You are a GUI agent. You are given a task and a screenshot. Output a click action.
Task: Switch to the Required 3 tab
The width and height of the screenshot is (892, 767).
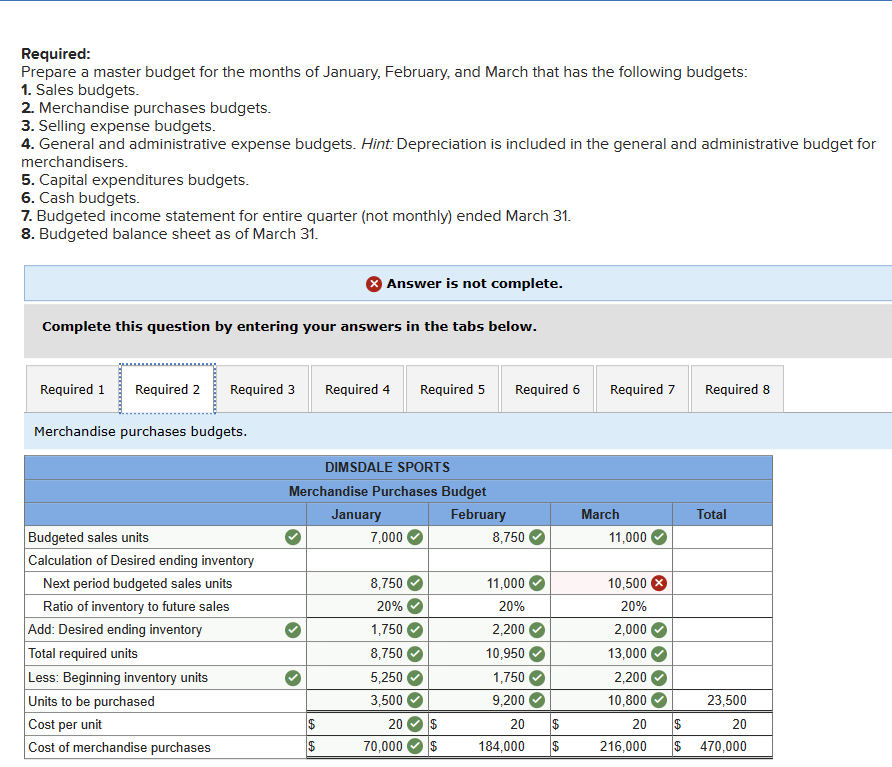(x=262, y=389)
